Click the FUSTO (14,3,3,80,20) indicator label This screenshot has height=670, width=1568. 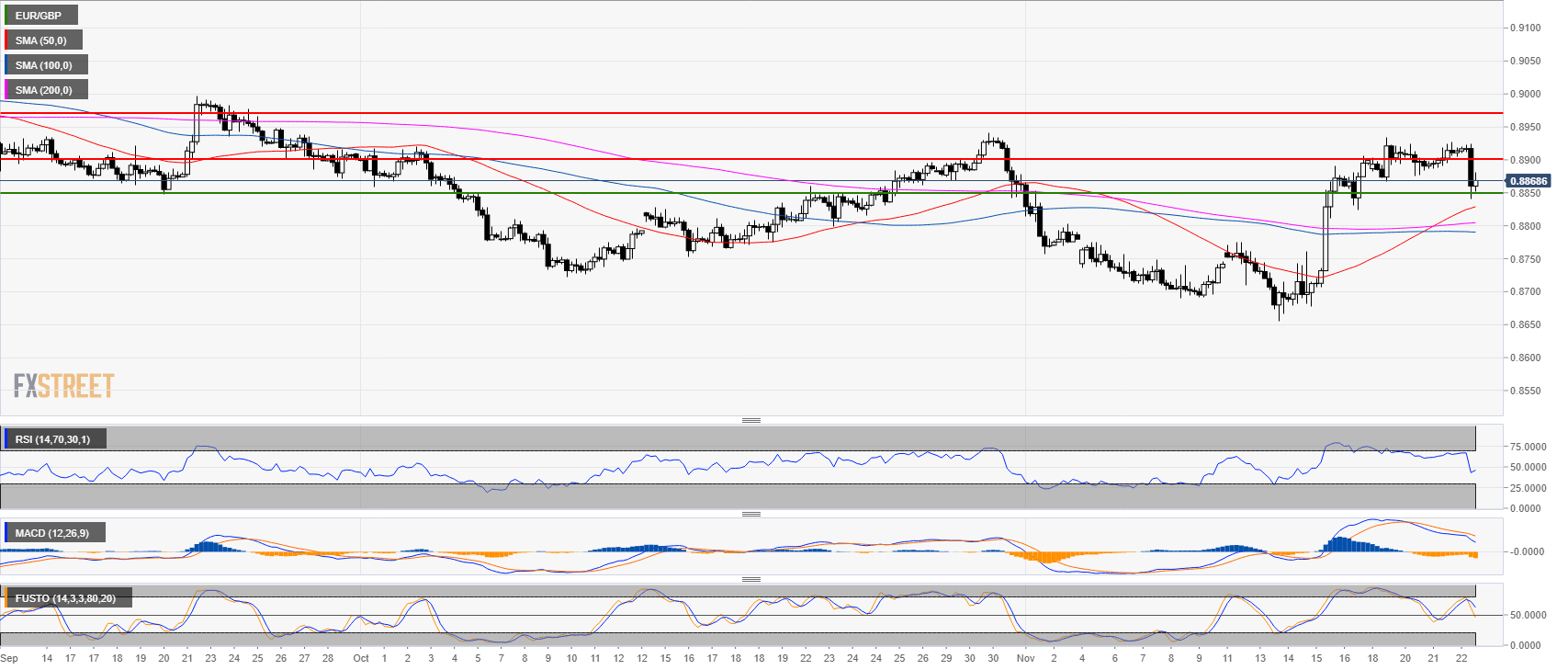[65, 598]
